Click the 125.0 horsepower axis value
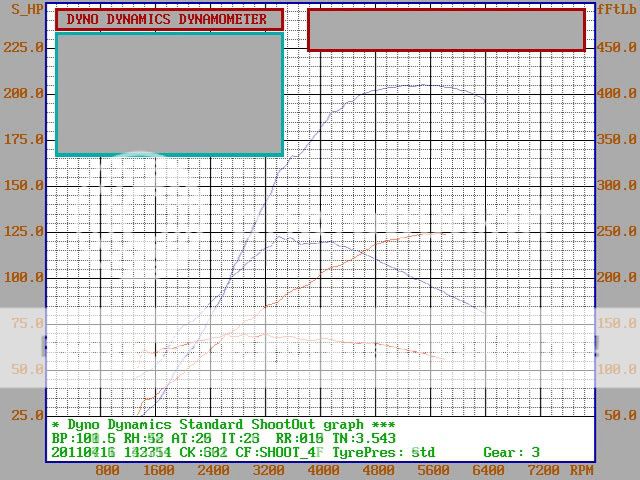 (x=23, y=232)
